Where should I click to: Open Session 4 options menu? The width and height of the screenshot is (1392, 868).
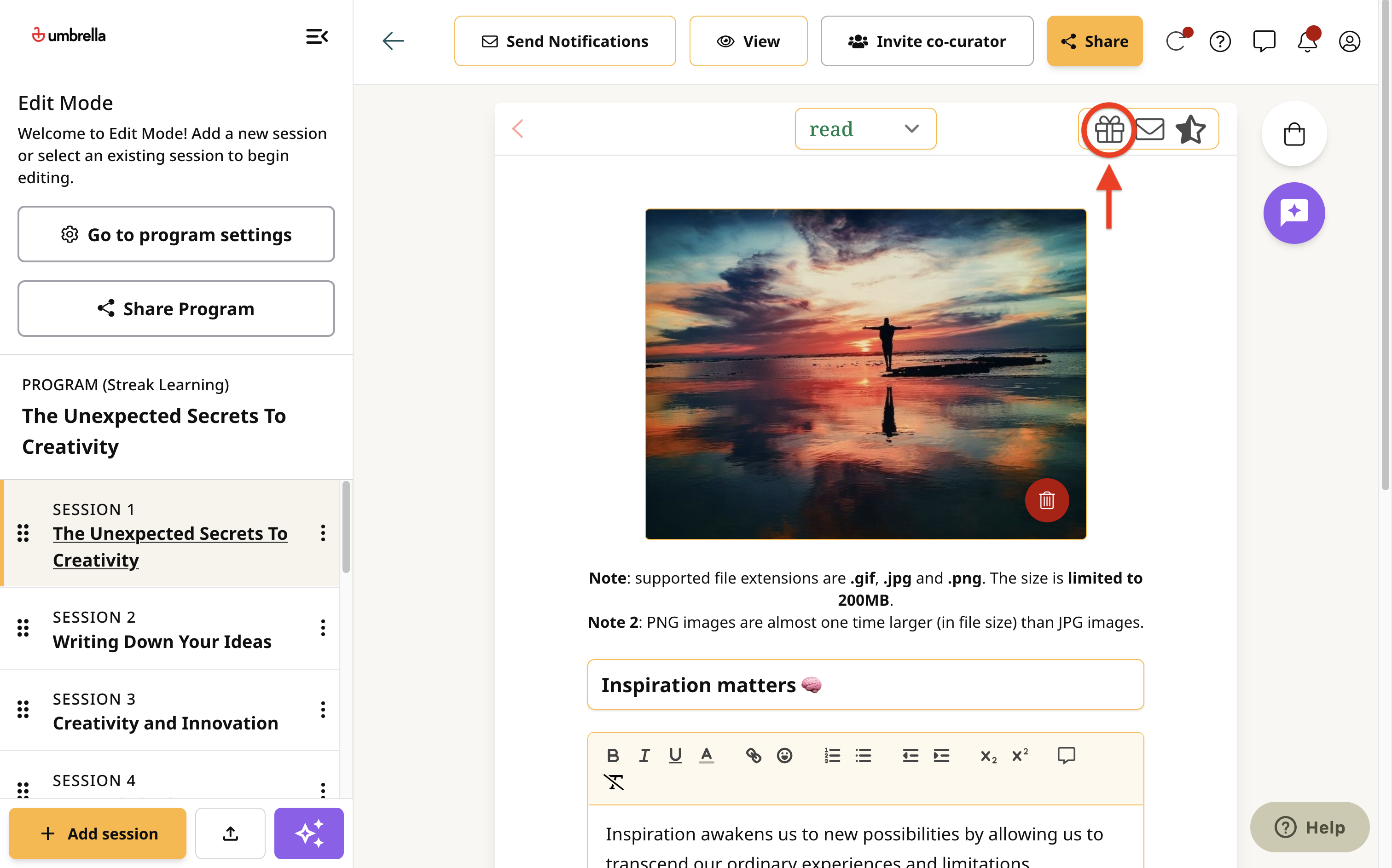(323, 790)
